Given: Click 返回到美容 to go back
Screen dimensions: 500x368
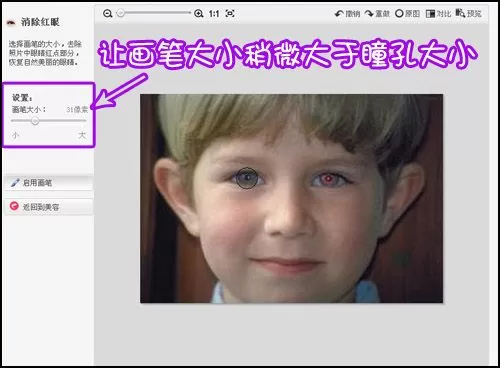Looking at the screenshot, I should 48,207.
